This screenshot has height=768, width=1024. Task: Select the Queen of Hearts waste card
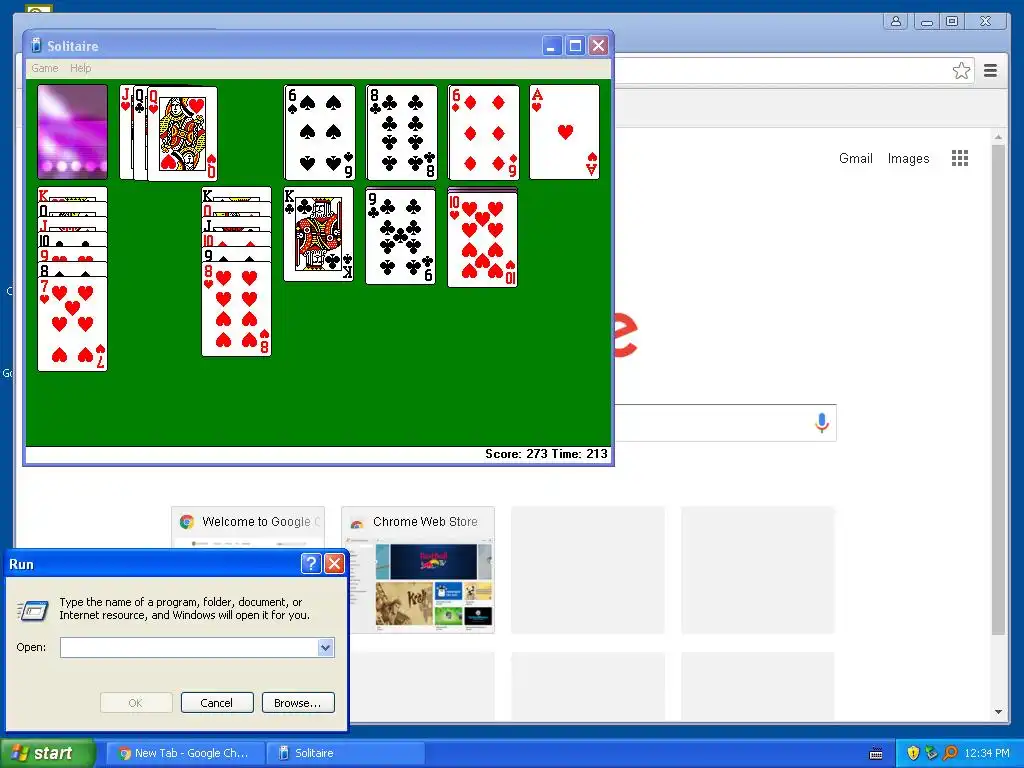183,134
